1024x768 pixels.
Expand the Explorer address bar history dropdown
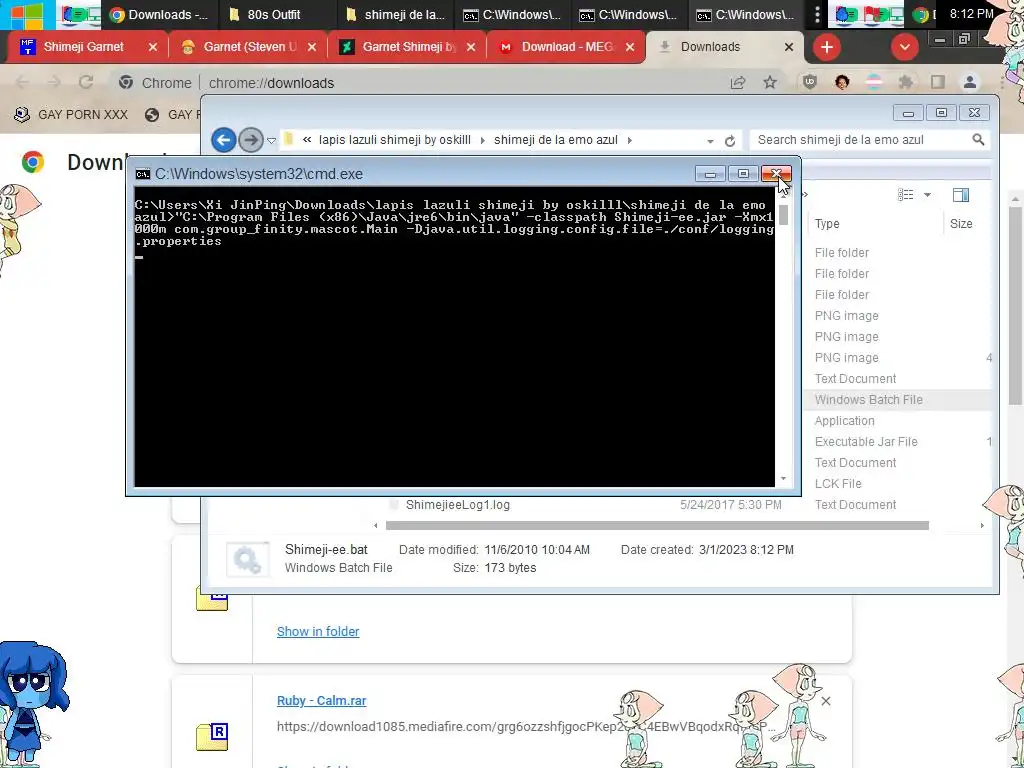pyautogui.click(x=710, y=140)
